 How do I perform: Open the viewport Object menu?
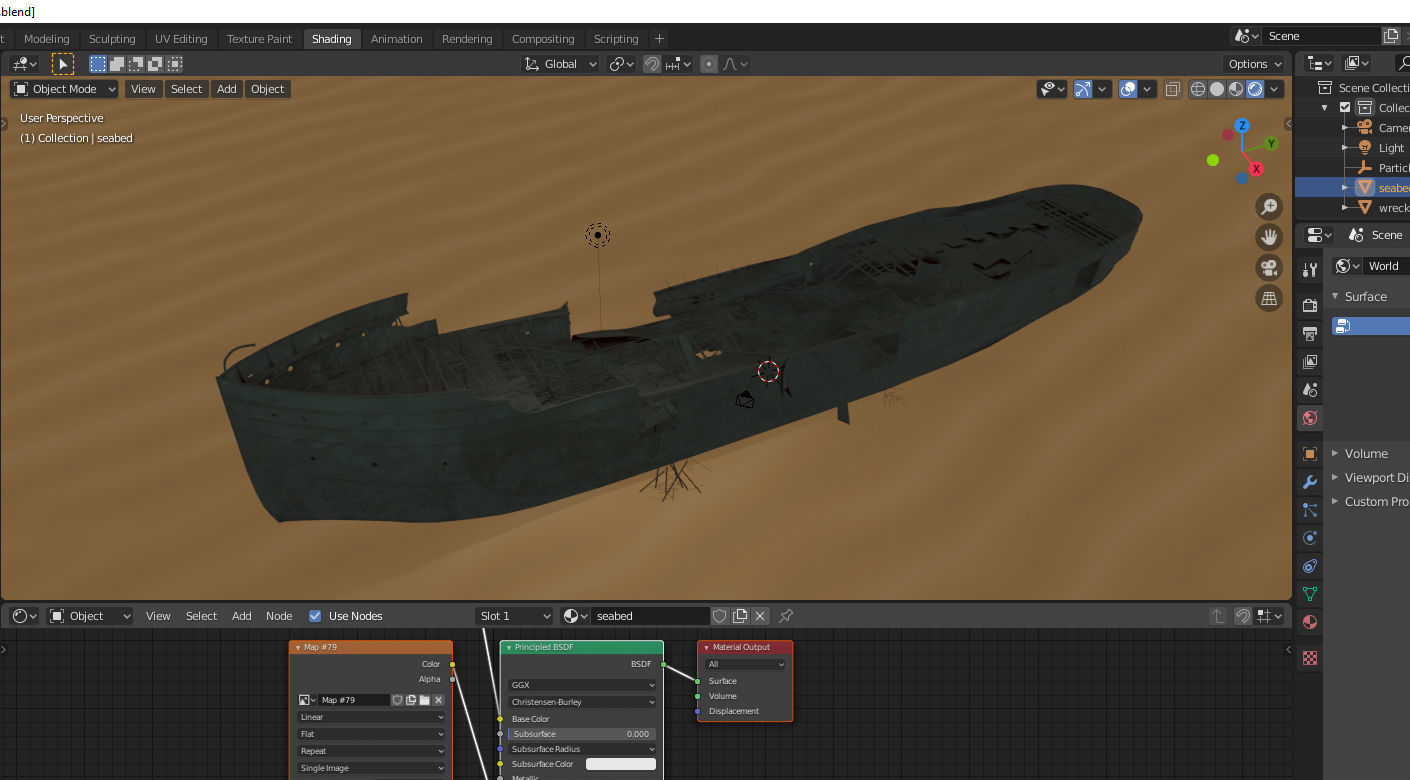(x=267, y=89)
